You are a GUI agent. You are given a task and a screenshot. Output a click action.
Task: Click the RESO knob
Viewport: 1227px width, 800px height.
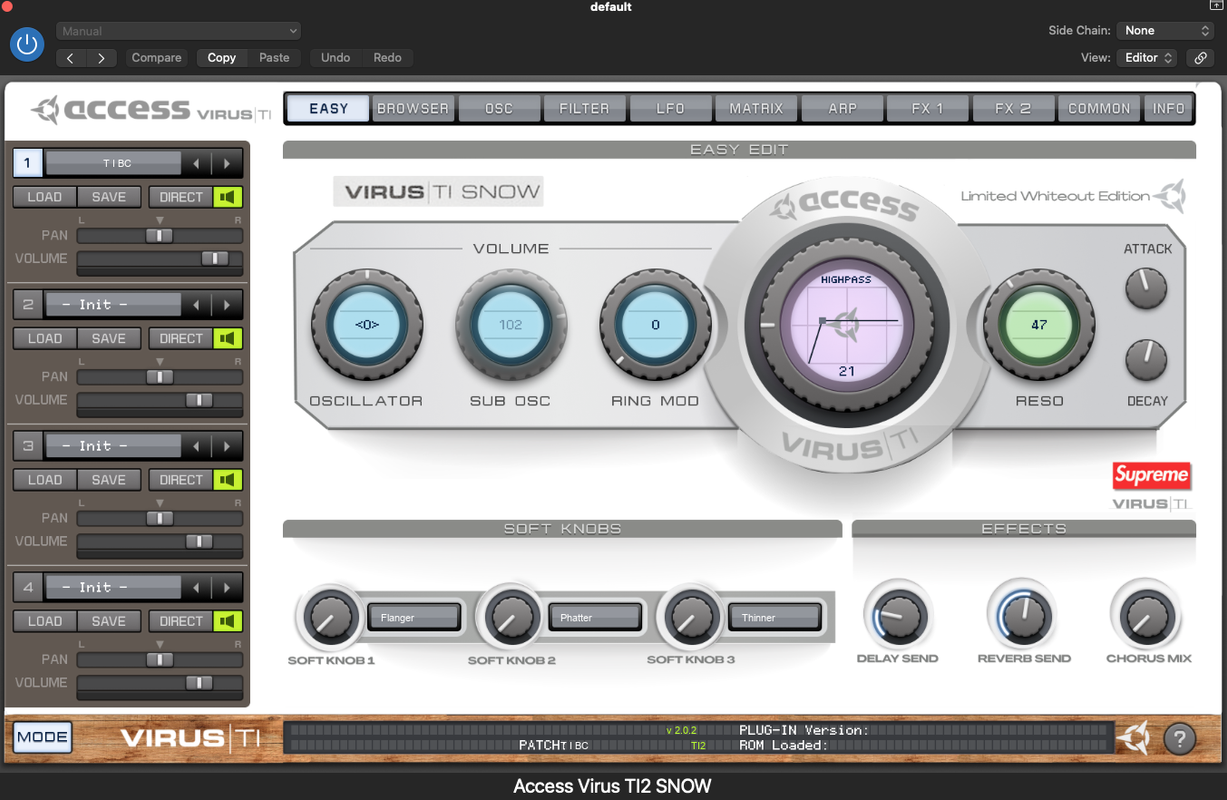1039,324
